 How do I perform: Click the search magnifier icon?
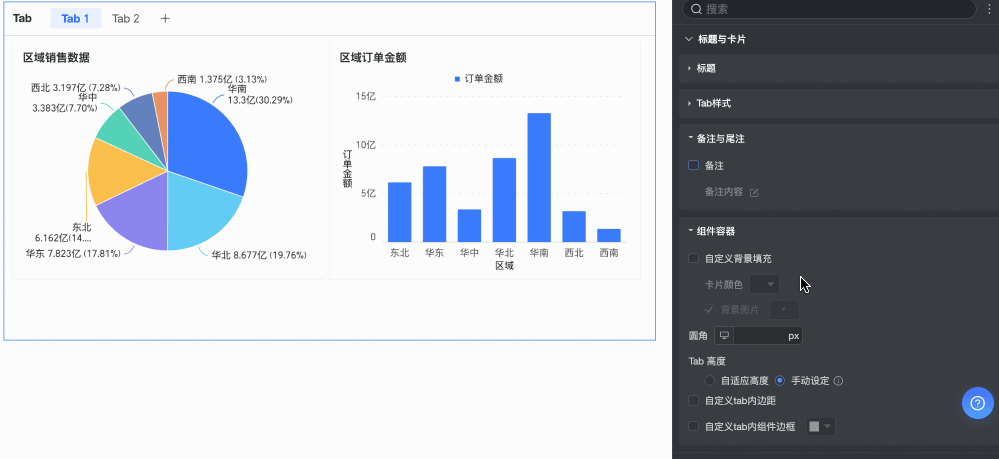[696, 9]
